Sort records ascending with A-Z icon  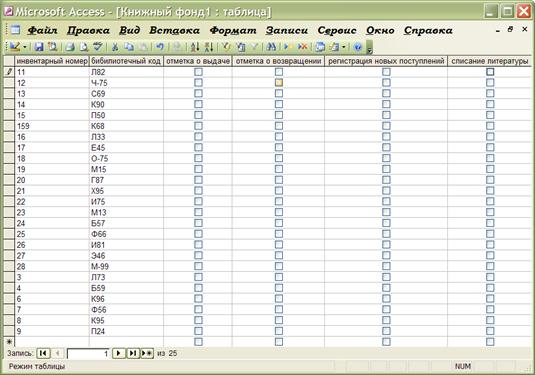[x=195, y=47]
